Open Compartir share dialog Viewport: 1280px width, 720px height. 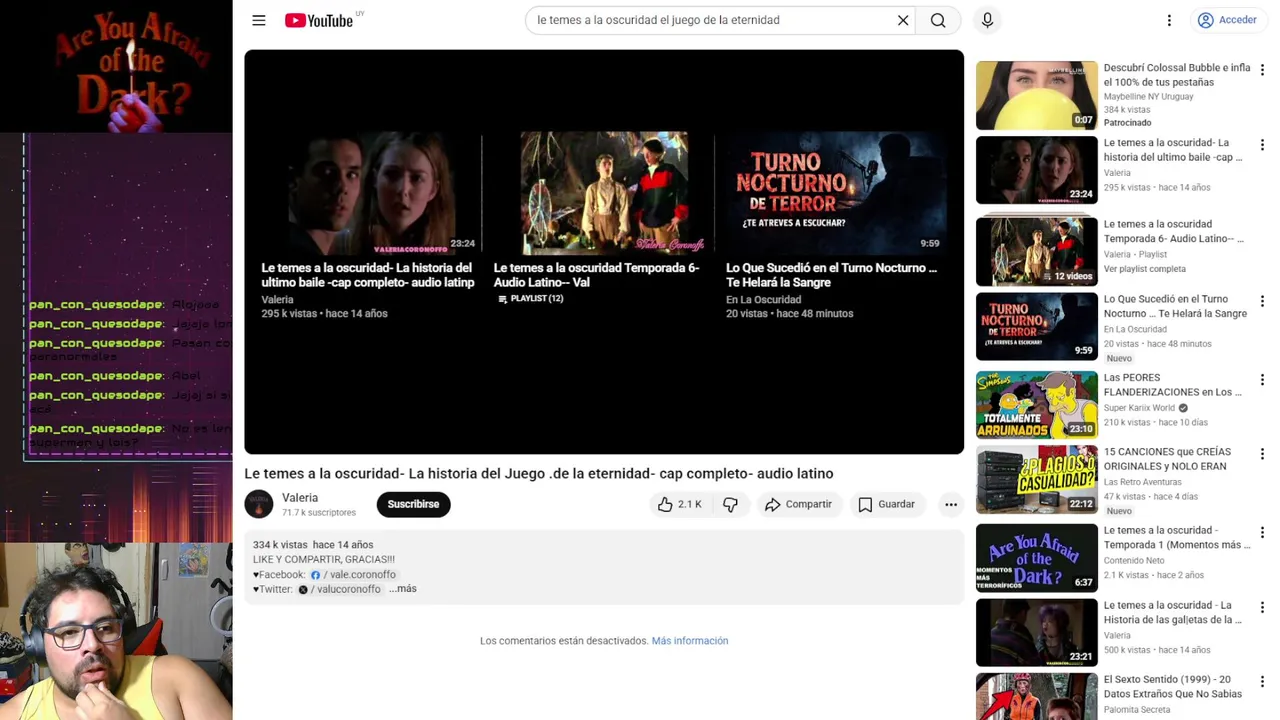click(798, 504)
